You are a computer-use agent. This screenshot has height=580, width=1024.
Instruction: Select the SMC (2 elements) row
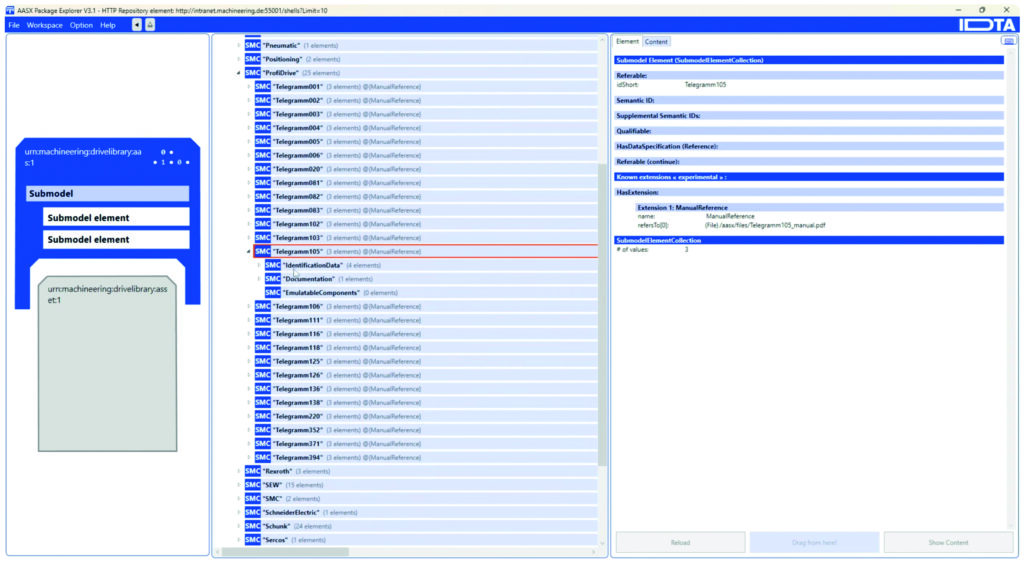pyautogui.click(x=421, y=498)
